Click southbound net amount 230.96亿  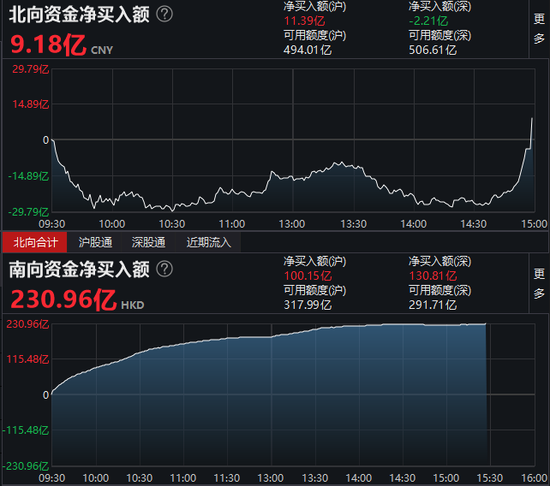coord(63,299)
